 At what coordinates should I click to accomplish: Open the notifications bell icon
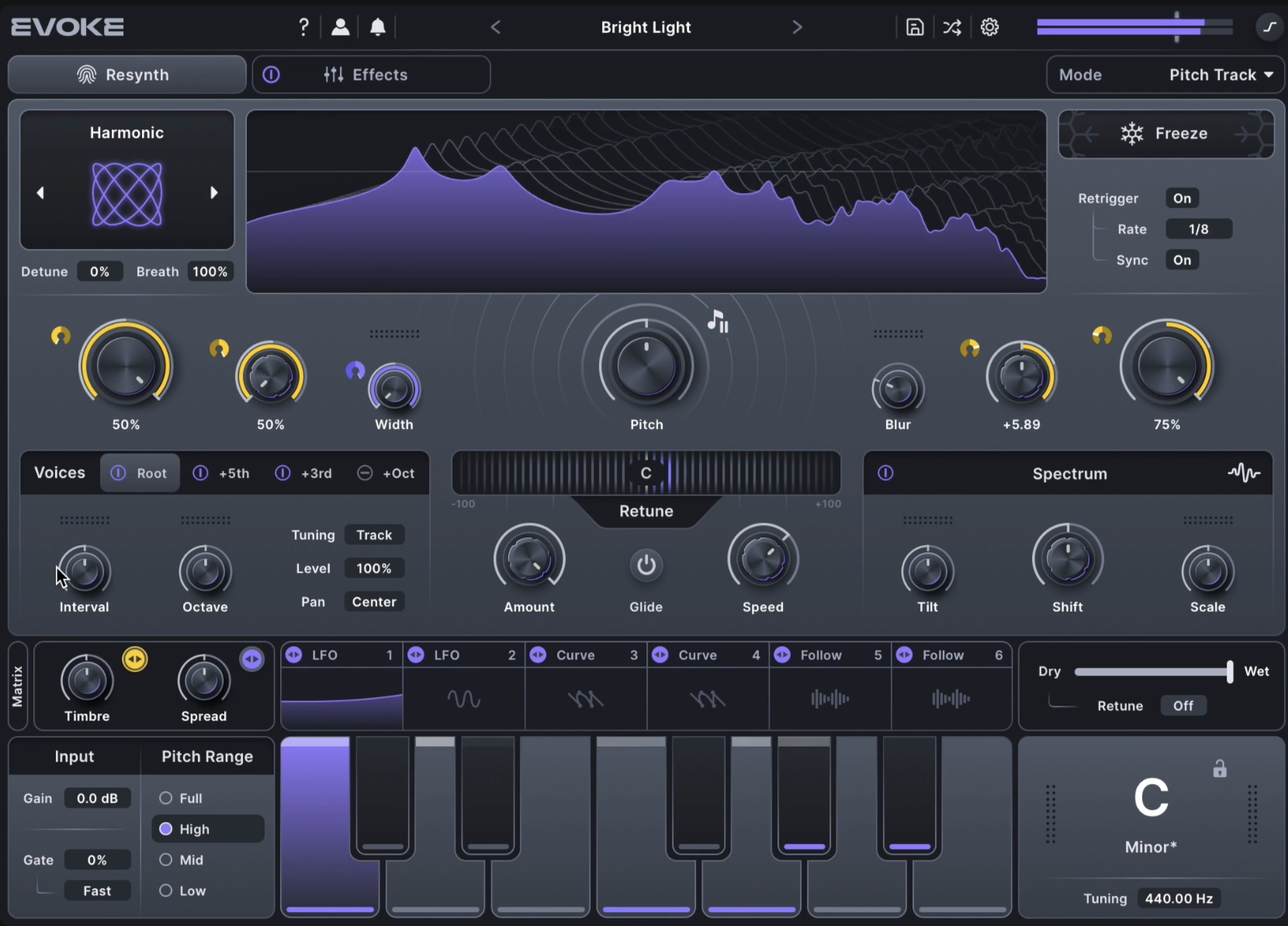point(378,27)
